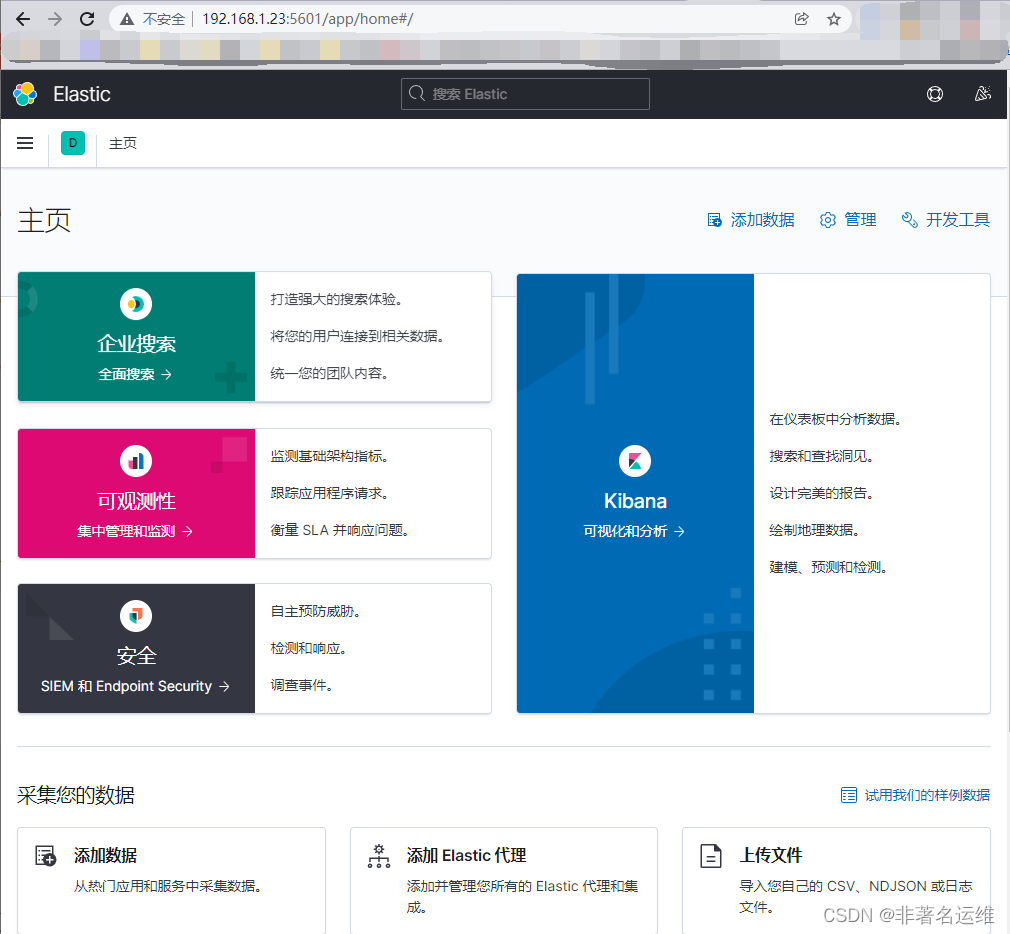Open the hamburger navigation menu
This screenshot has height=934, width=1010.
(25, 143)
